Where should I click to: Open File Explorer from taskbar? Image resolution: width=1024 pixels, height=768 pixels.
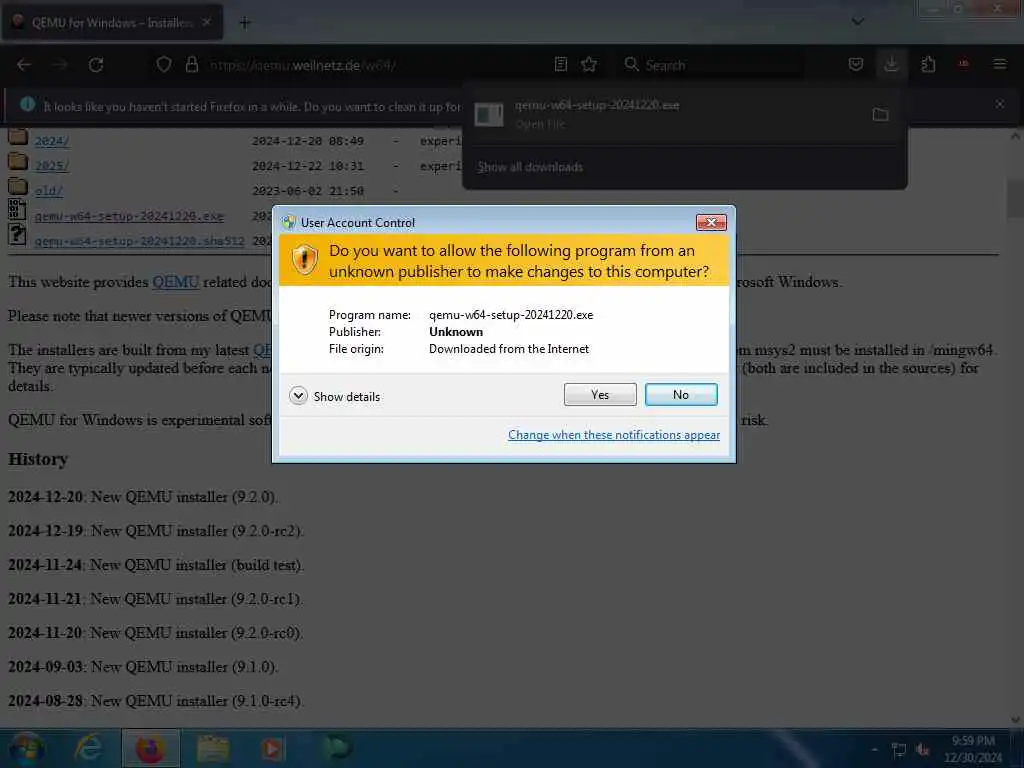pyautogui.click(x=212, y=748)
